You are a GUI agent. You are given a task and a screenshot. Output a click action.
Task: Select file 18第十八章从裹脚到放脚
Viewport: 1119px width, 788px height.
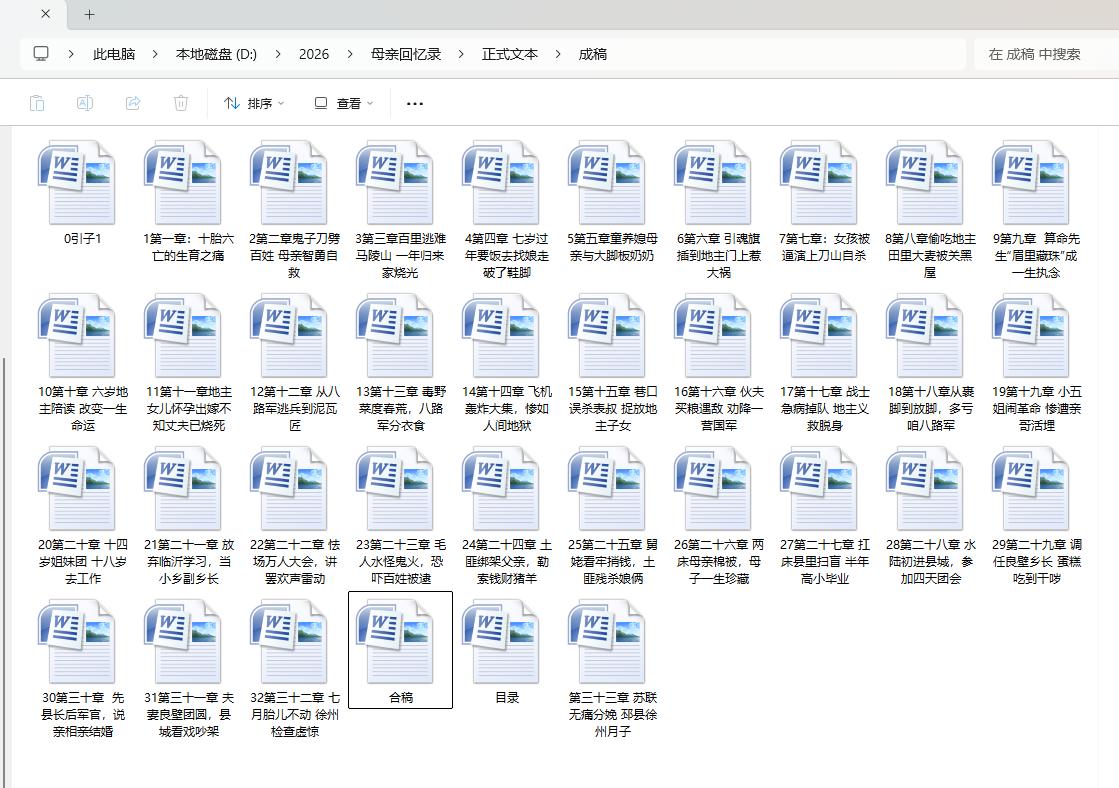931,363
